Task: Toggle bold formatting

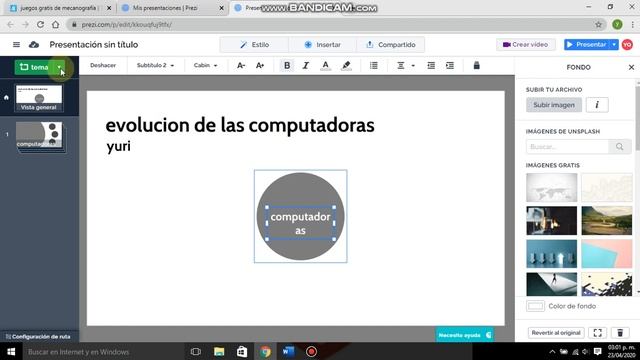Action: [287, 65]
